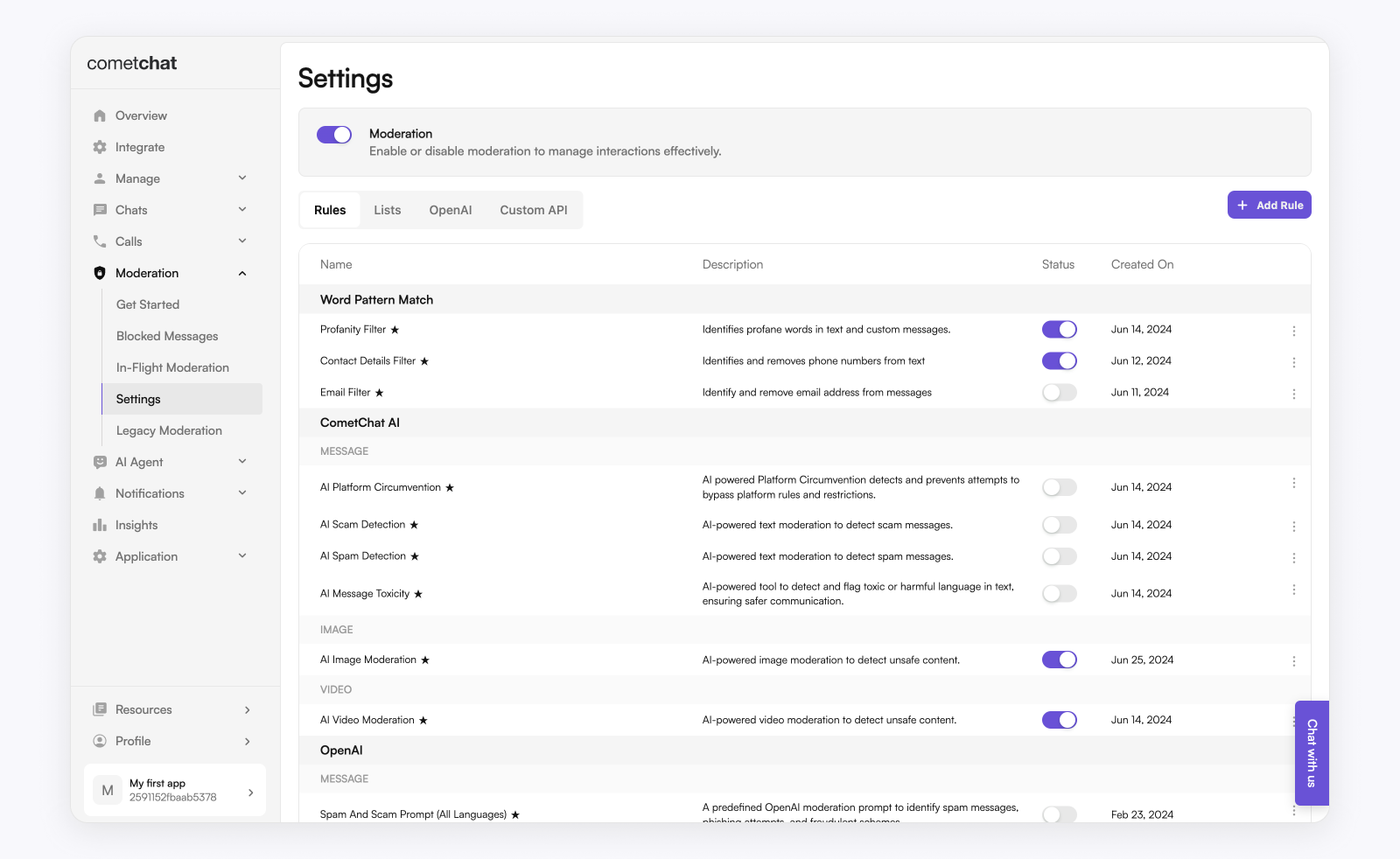Click the Insights bar chart icon
This screenshot has height=859, width=1400.
click(100, 525)
